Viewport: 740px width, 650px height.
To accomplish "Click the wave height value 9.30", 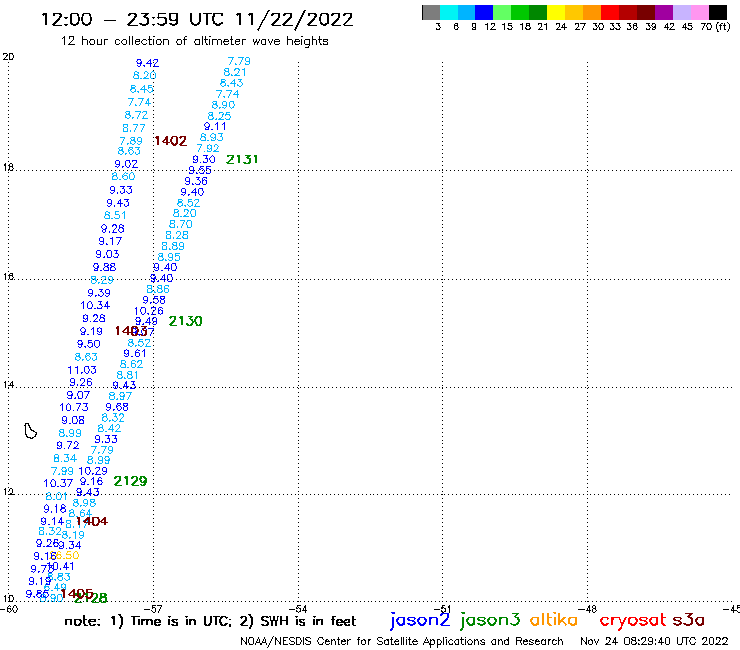I will pos(204,159).
